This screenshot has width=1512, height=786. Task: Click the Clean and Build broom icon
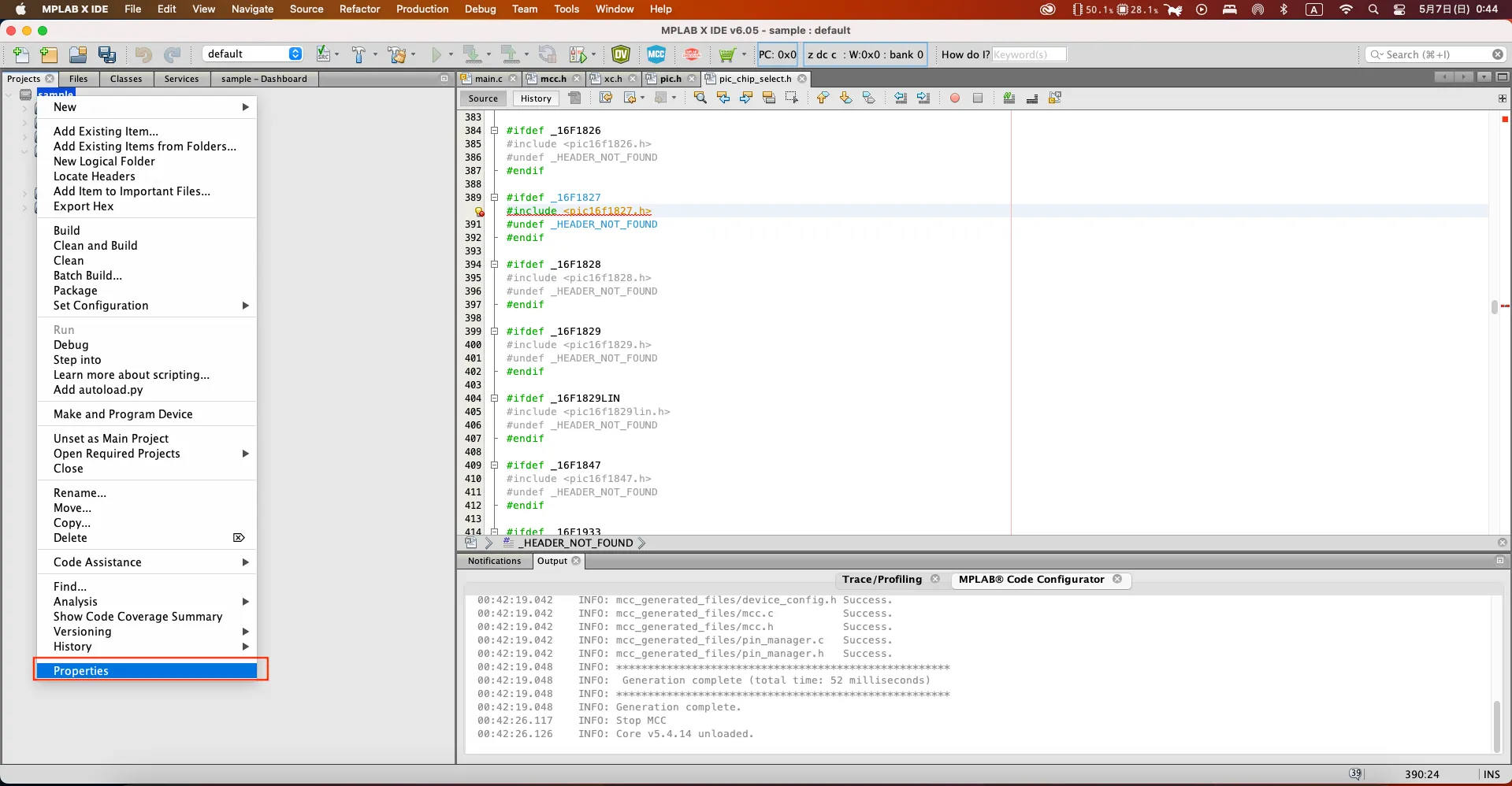pos(397,54)
